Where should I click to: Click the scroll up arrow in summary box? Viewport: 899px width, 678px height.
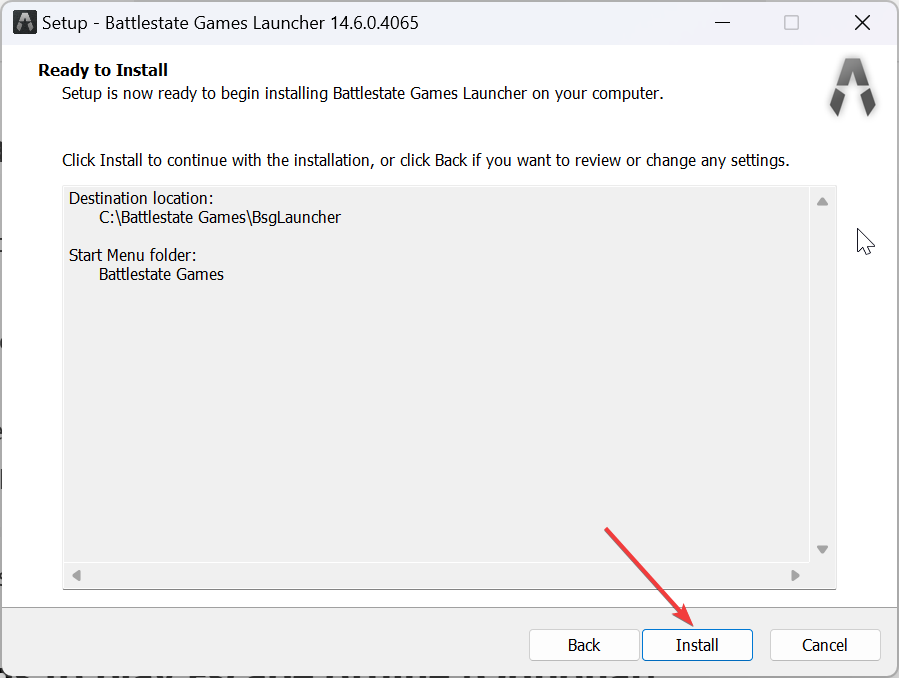[x=822, y=202]
